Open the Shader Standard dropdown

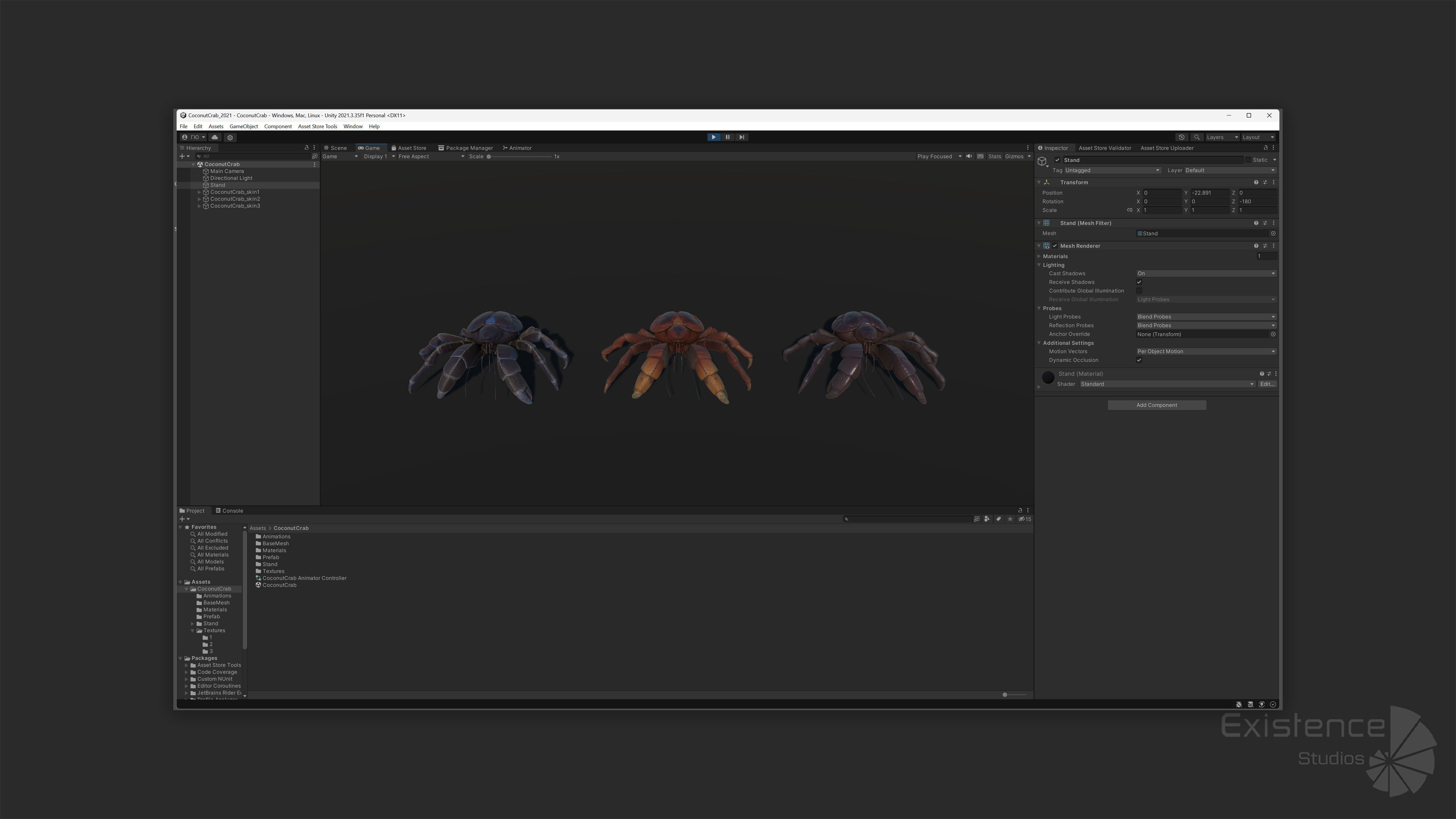click(x=1167, y=384)
